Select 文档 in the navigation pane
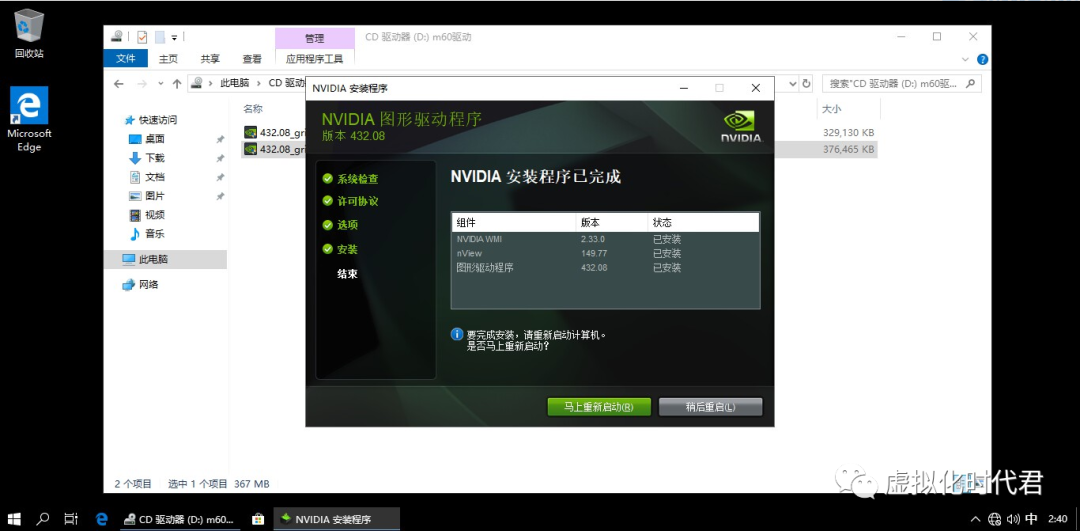This screenshot has width=1080, height=531. tap(154, 177)
